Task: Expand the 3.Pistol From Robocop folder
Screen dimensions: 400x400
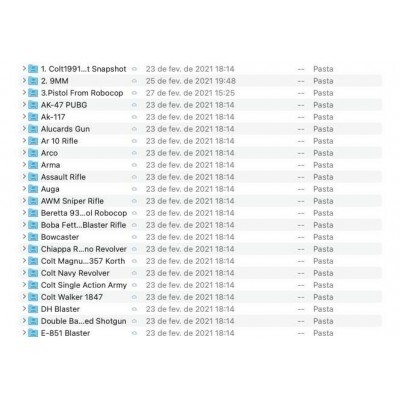Action: point(24,93)
